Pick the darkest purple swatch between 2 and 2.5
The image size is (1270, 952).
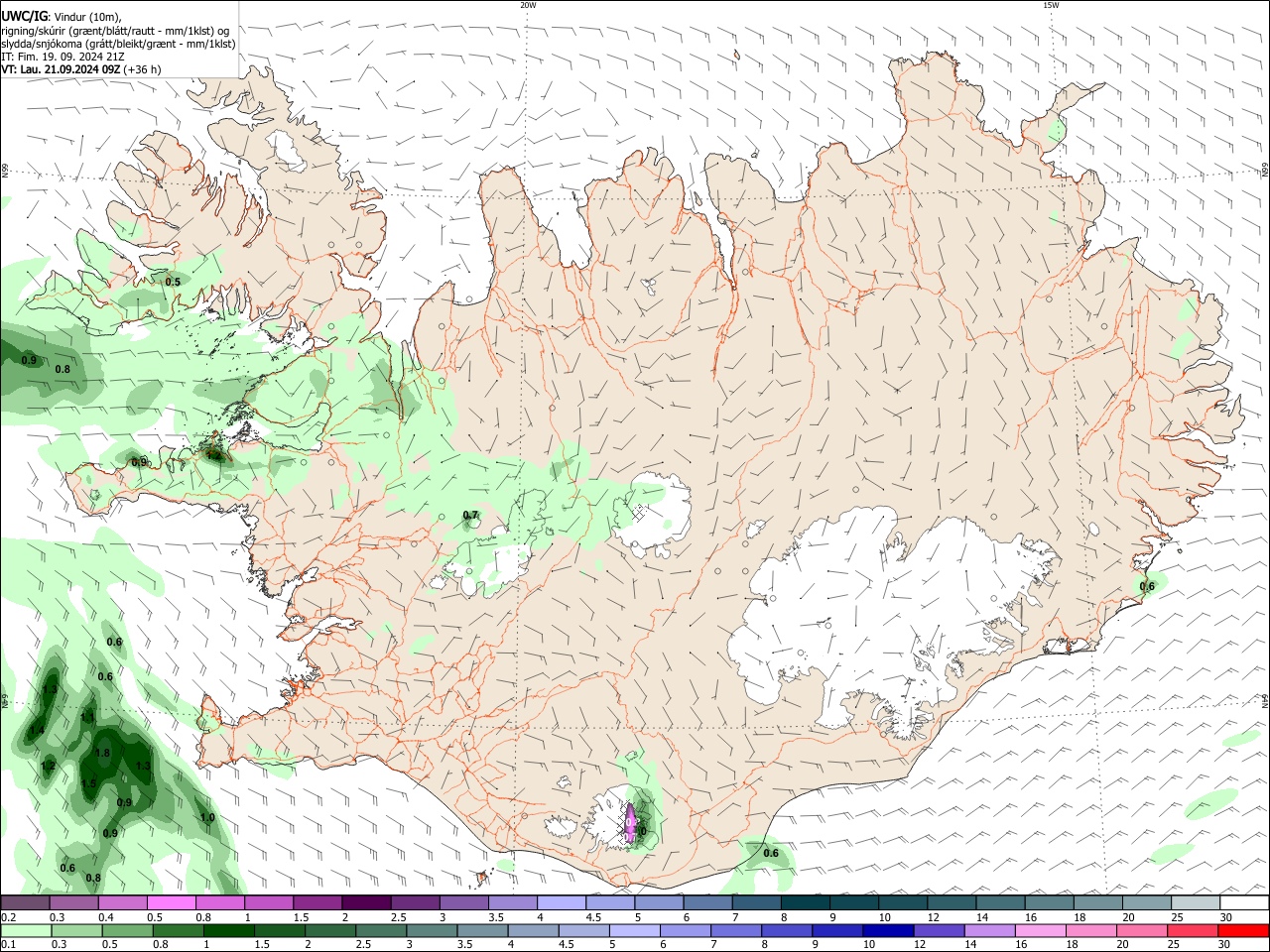pos(366,903)
